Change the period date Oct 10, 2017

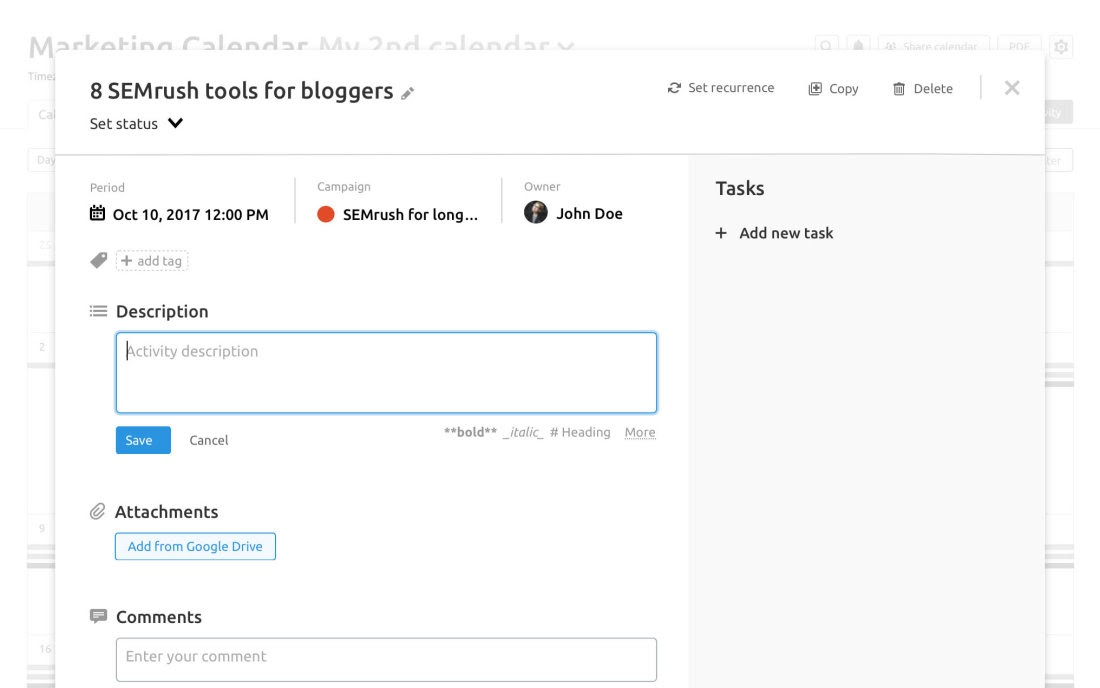pyautogui.click(x=190, y=215)
